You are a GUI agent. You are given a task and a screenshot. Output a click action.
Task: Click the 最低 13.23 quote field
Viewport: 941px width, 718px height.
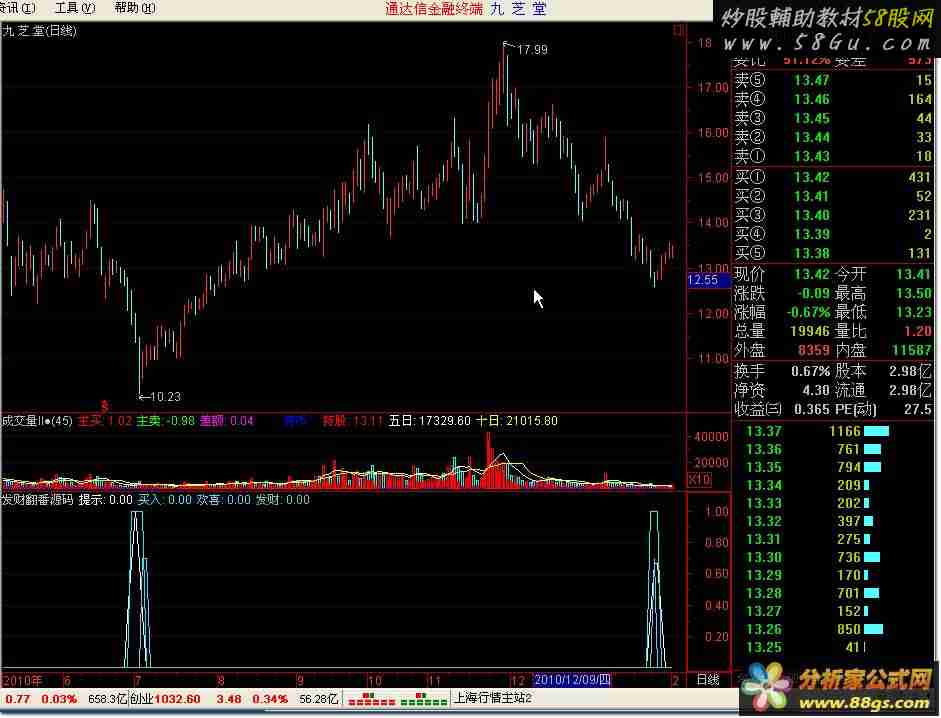pyautogui.click(x=883, y=312)
